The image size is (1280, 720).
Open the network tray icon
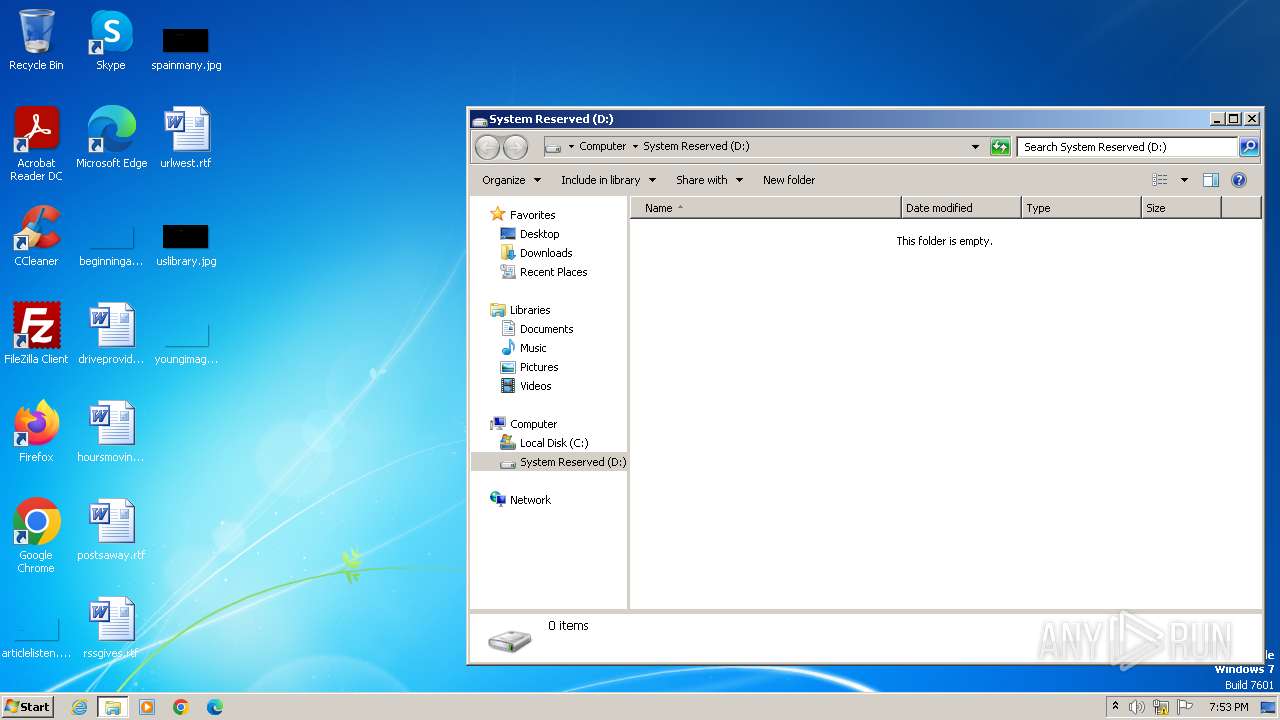click(x=1161, y=707)
